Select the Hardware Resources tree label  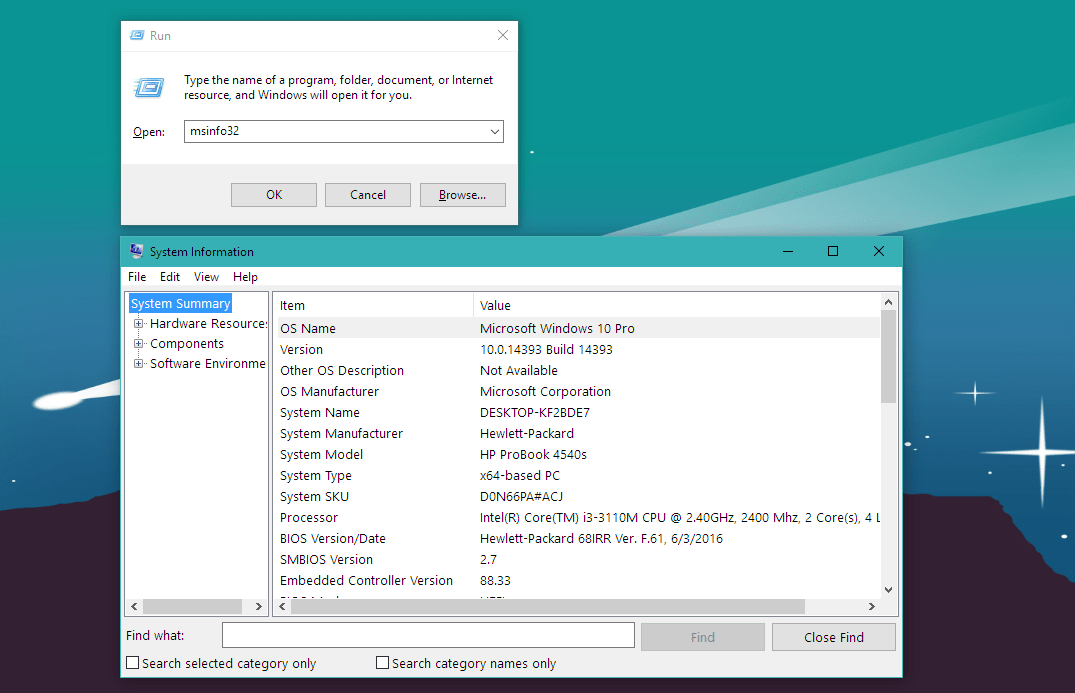point(208,324)
